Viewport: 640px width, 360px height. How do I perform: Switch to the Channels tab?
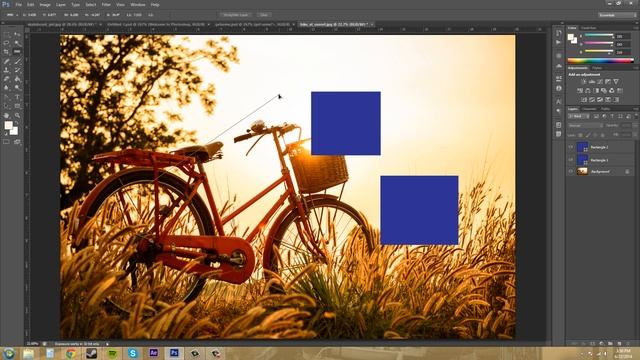pyautogui.click(x=589, y=109)
